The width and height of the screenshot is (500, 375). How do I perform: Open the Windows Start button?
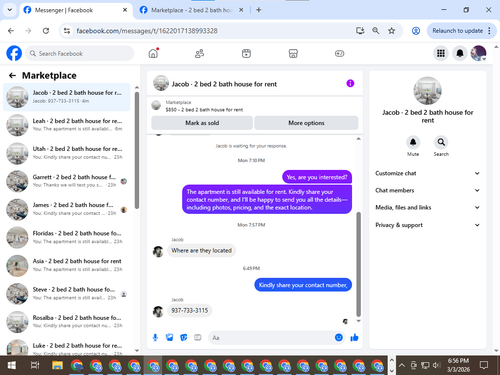12,365
